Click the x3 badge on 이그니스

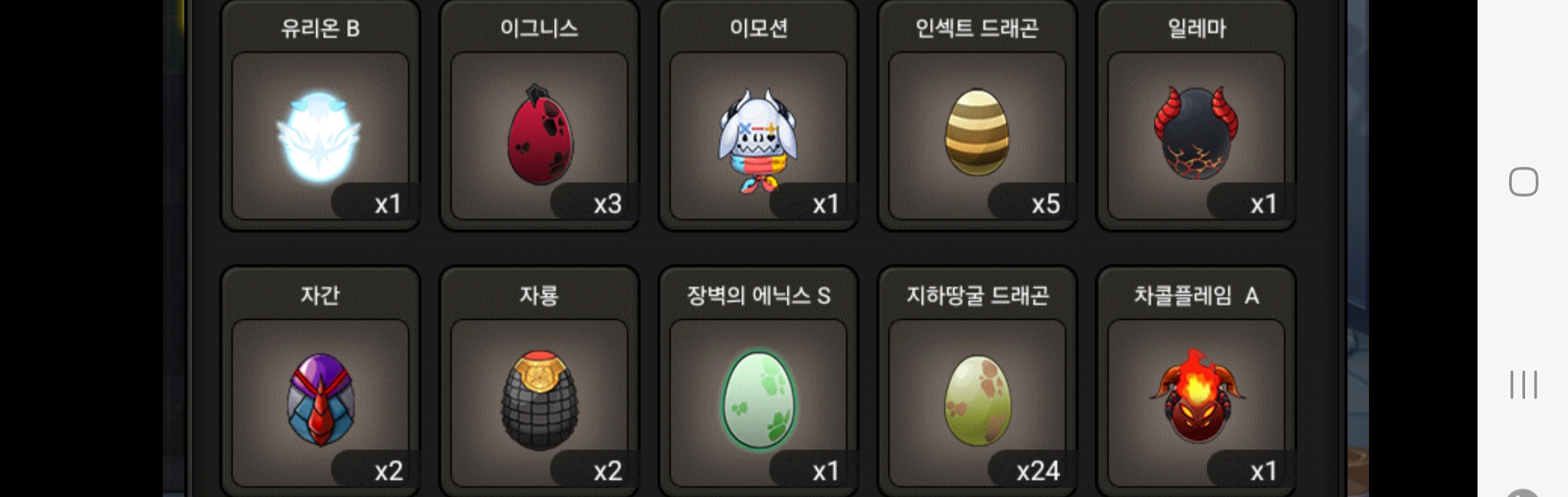607,204
